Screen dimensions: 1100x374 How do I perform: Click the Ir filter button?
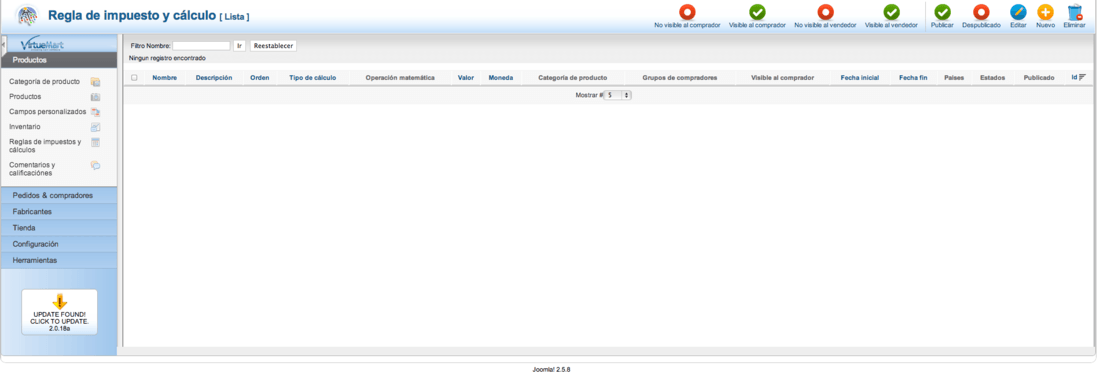(239, 46)
